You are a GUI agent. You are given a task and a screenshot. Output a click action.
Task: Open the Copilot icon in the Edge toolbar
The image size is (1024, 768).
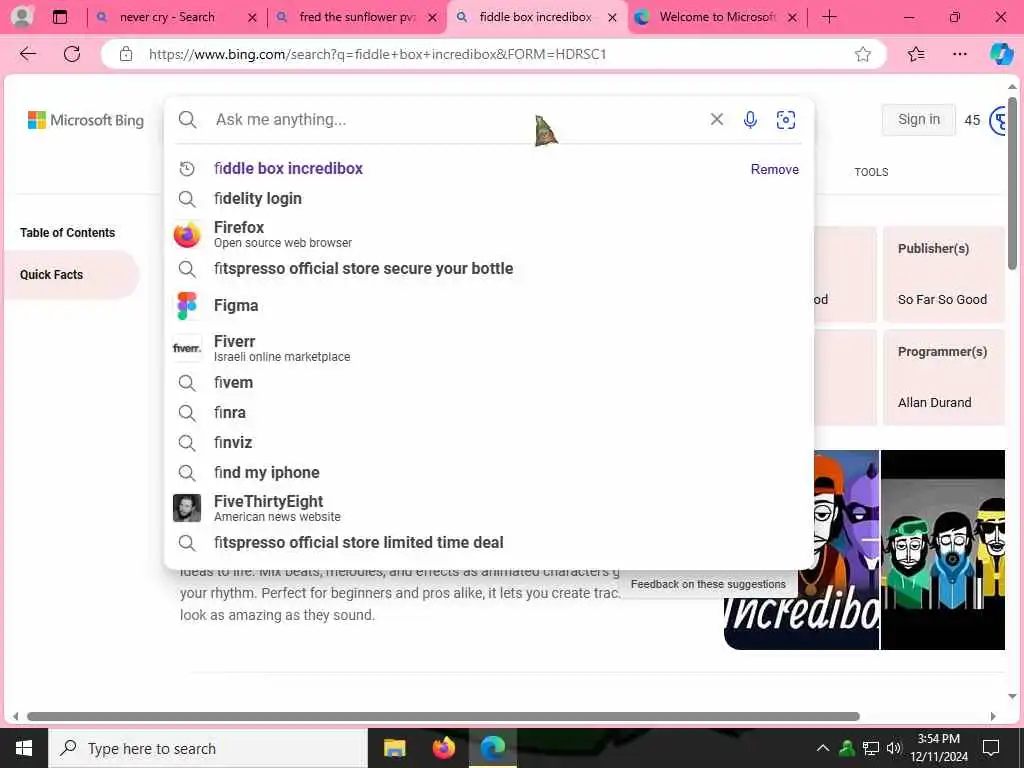[1001, 54]
